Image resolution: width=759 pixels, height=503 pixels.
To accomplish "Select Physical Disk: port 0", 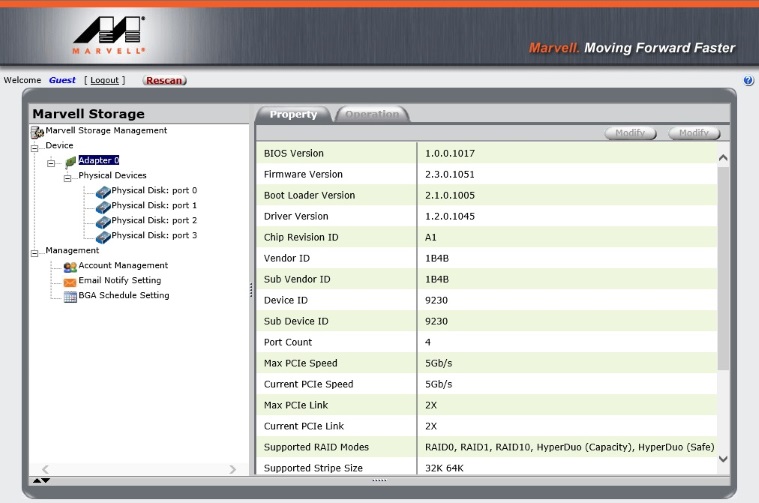I will tap(154, 190).
